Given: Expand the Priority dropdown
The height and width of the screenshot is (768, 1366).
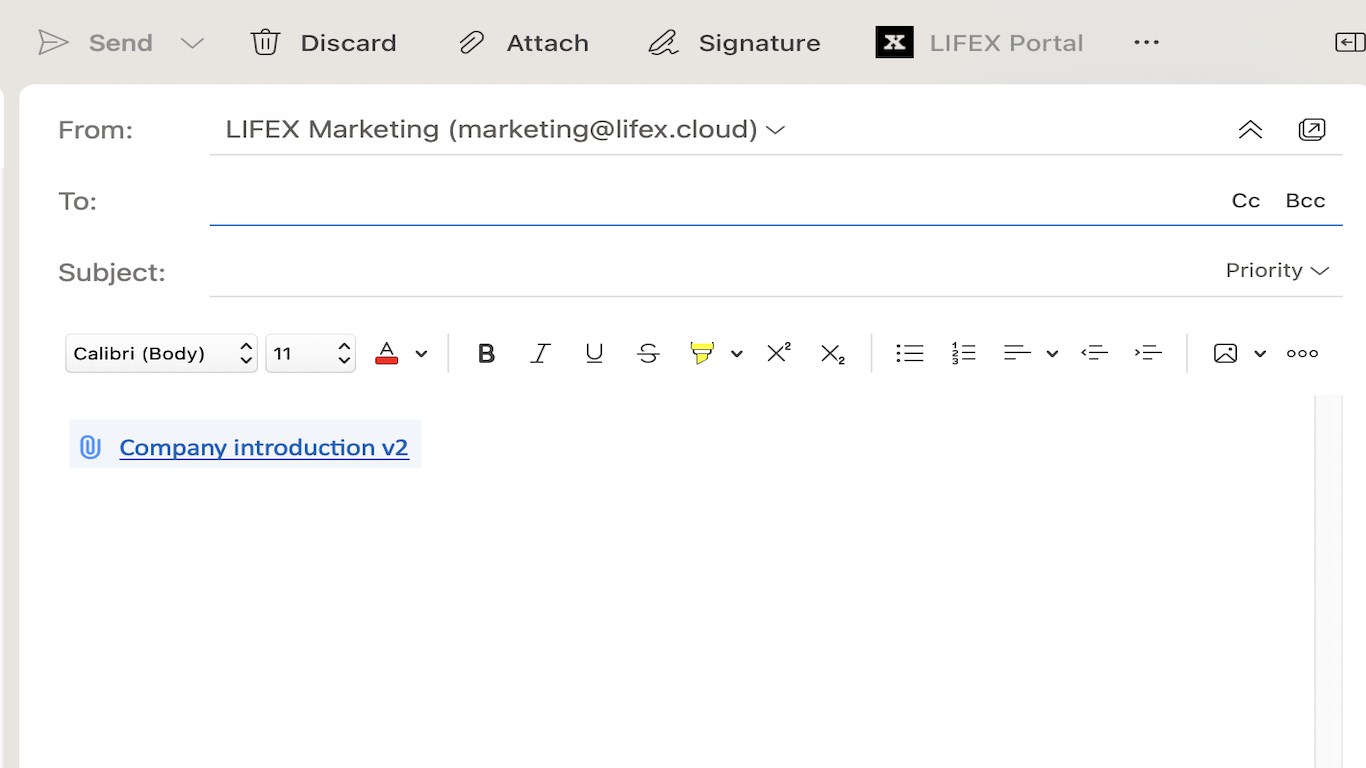Looking at the screenshot, I should click(1277, 271).
